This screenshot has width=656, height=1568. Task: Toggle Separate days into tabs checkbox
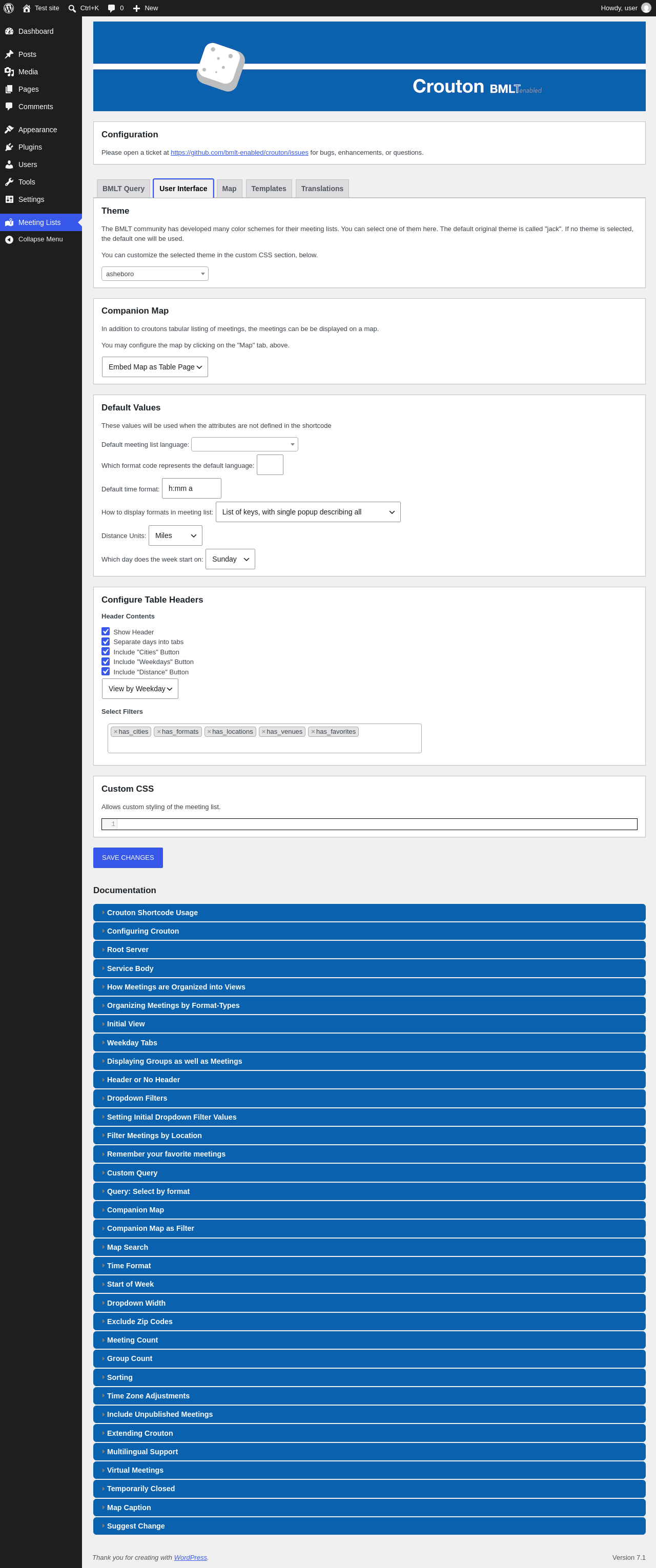point(105,642)
